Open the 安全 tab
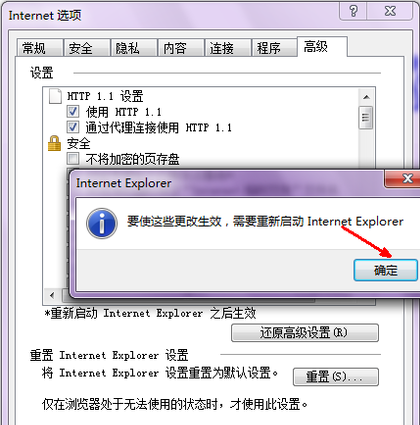 [87, 48]
